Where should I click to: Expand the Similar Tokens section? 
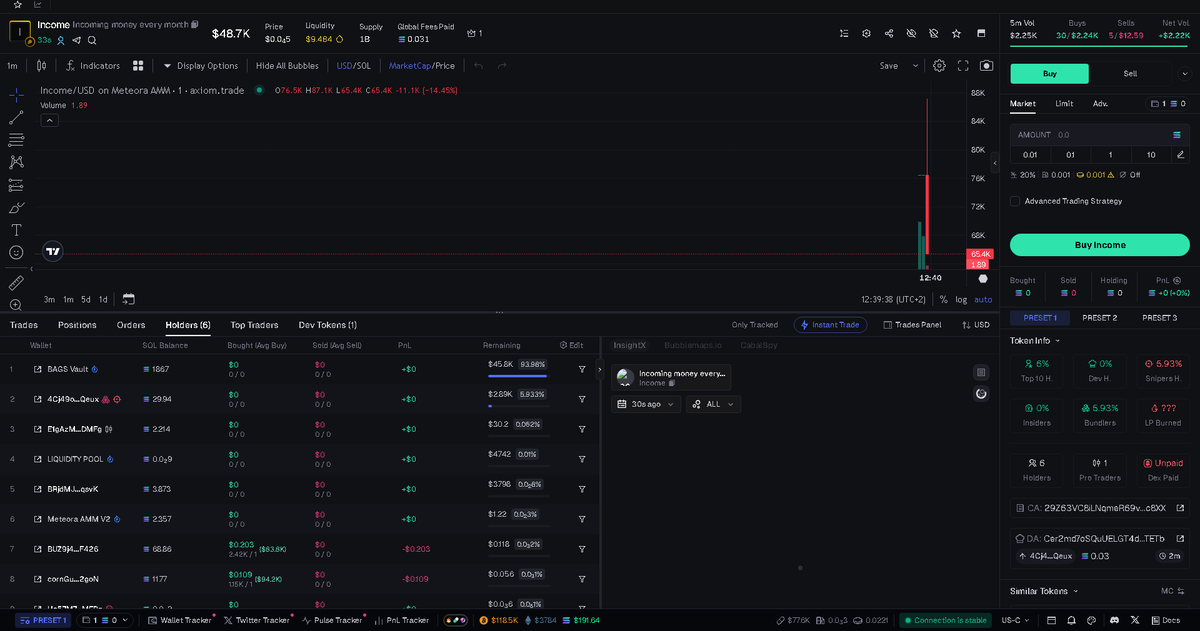[1042, 591]
